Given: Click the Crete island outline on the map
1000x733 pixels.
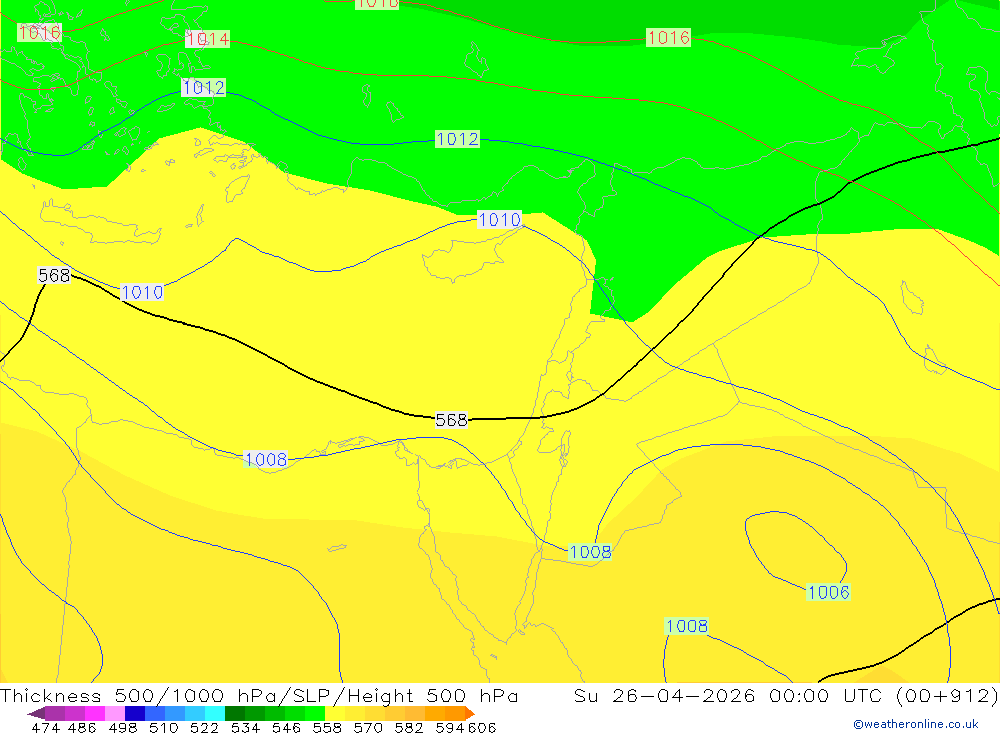Looking at the screenshot, I should [x=101, y=223].
